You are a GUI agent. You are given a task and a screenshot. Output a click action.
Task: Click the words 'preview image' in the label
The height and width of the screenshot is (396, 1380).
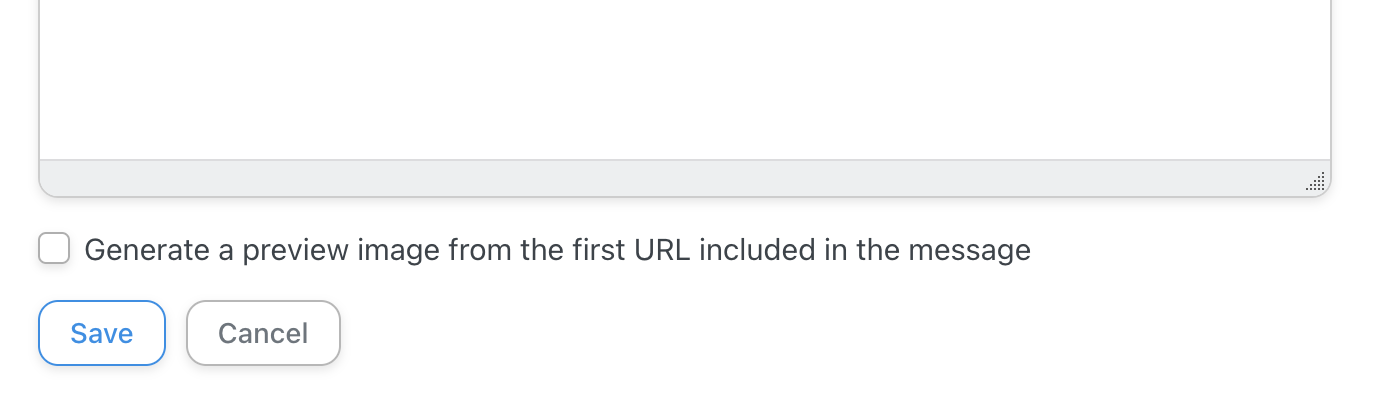click(x=341, y=250)
